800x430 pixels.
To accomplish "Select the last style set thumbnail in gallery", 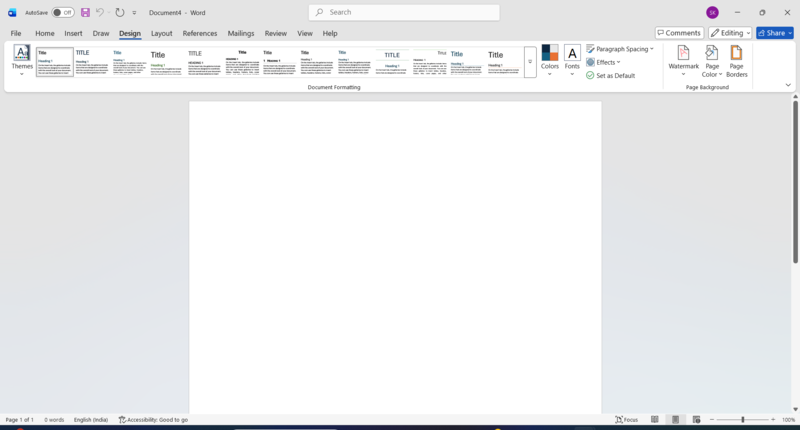I will pyautogui.click(x=504, y=62).
